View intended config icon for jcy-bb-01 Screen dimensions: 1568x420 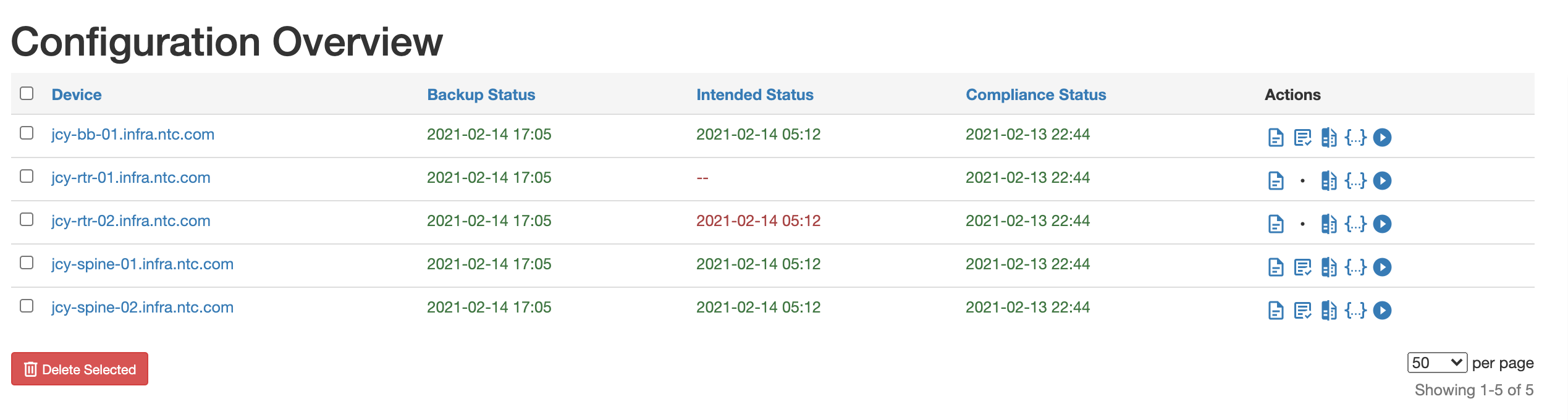1302,137
